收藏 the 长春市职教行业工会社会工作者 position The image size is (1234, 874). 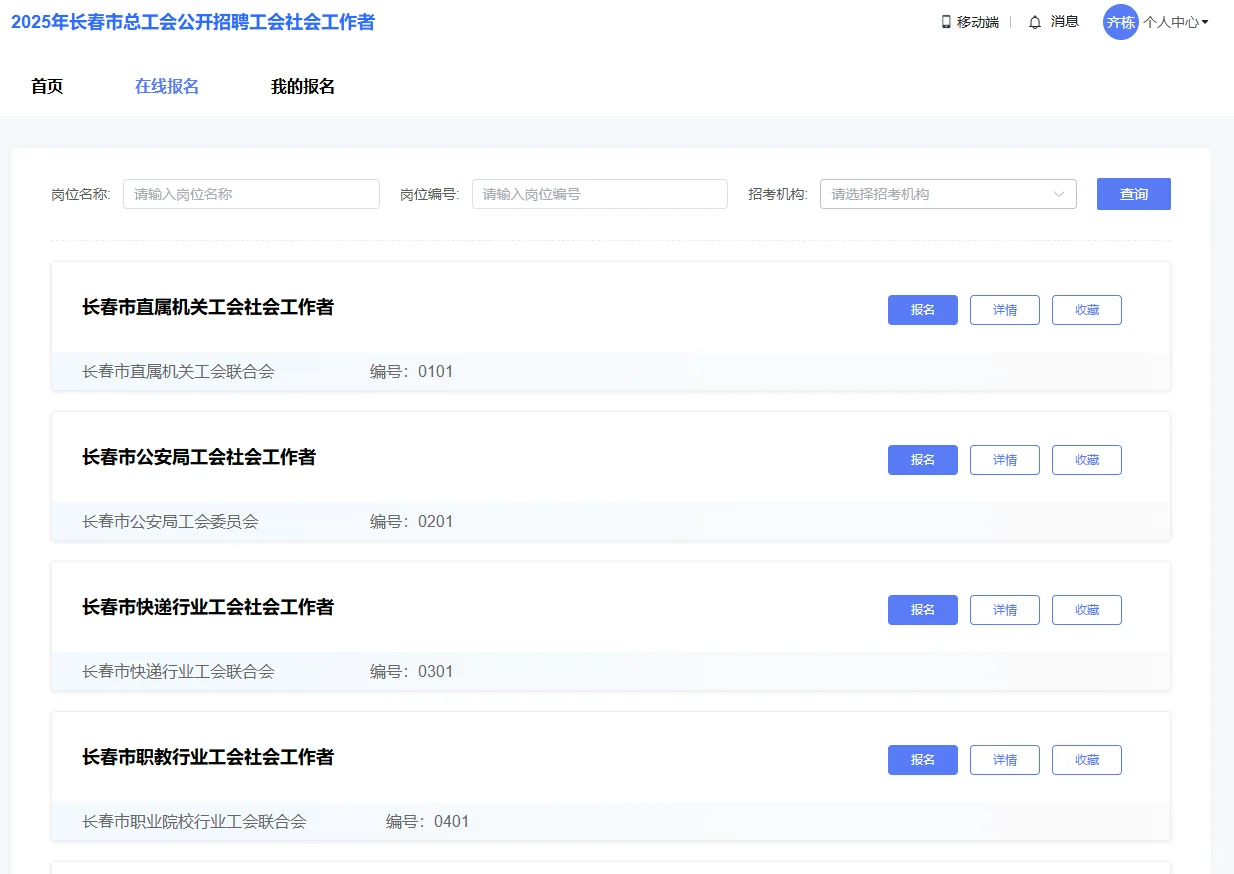(x=1086, y=760)
